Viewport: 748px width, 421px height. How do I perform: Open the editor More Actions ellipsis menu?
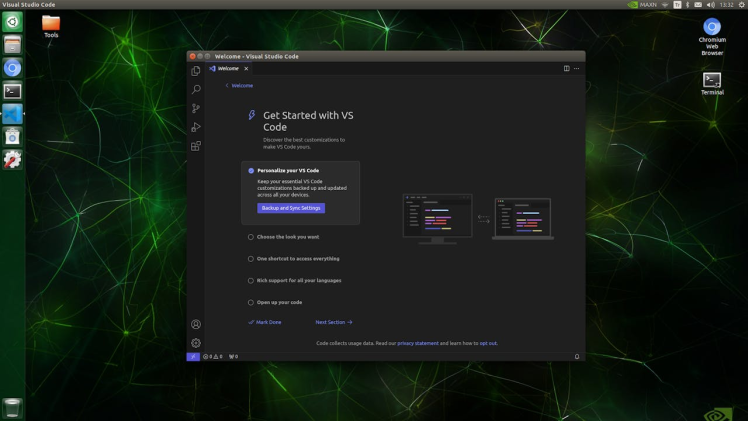[x=577, y=69]
